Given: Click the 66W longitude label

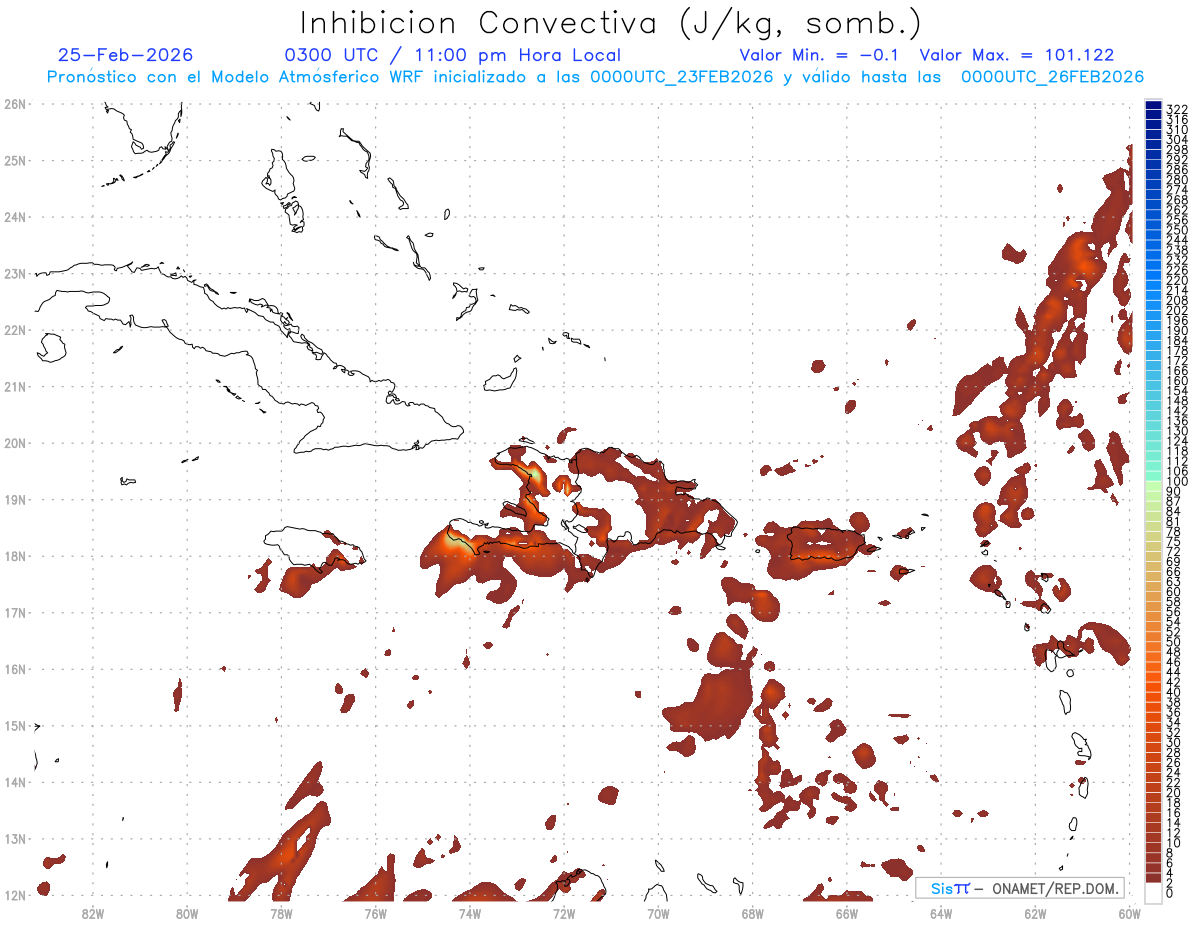Looking at the screenshot, I should pyautogui.click(x=847, y=912).
